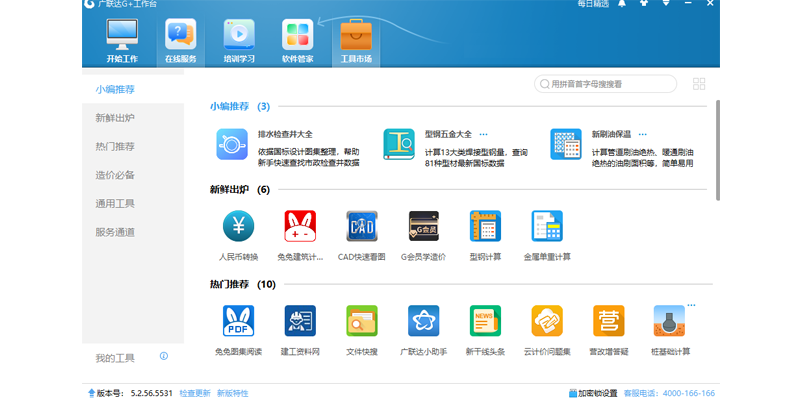Click the skin shirt icon in title bar
Viewport: 800px width, 400px height.
pyautogui.click(x=644, y=4)
